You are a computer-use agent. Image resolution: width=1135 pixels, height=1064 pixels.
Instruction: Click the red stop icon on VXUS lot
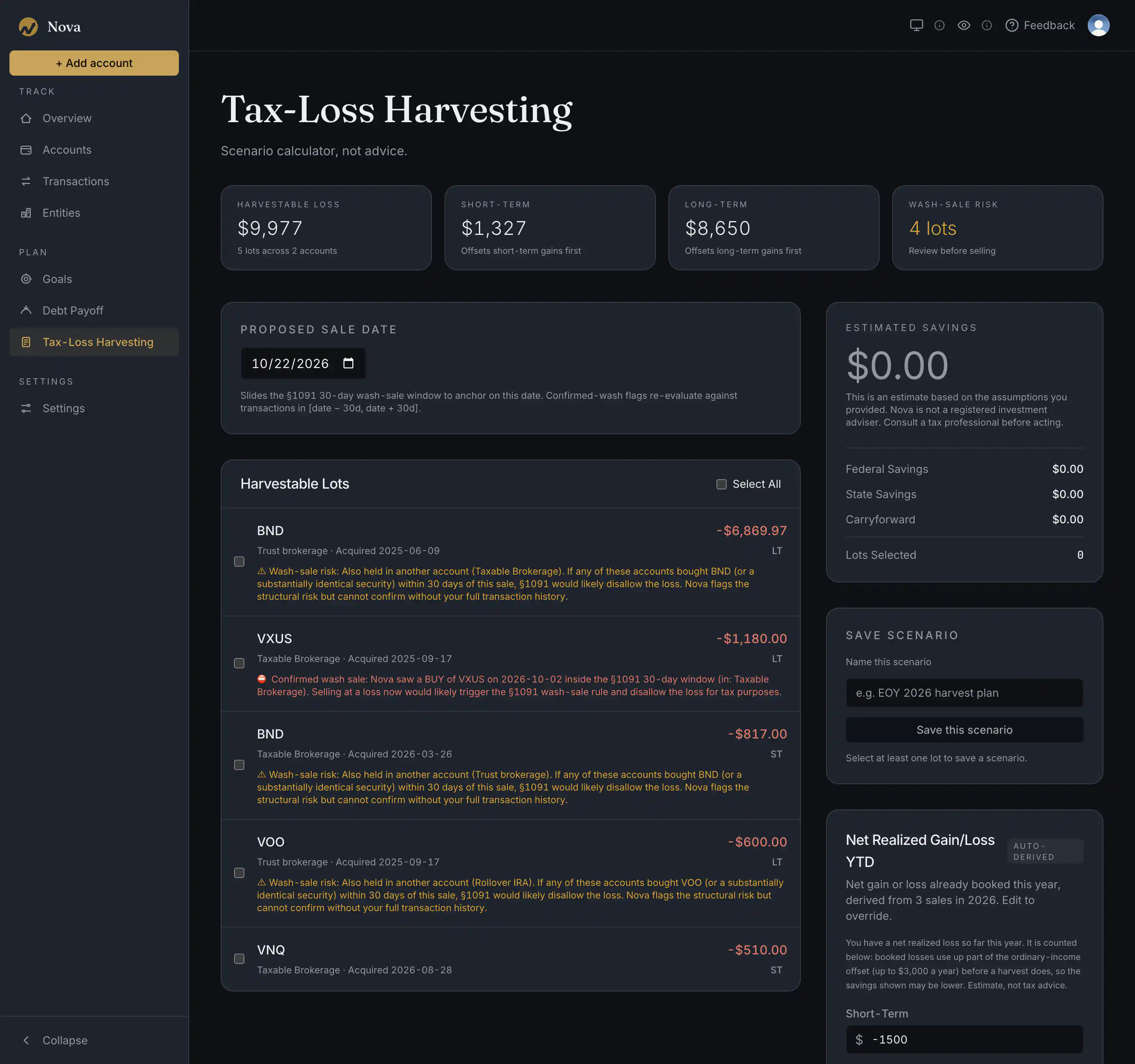262,679
